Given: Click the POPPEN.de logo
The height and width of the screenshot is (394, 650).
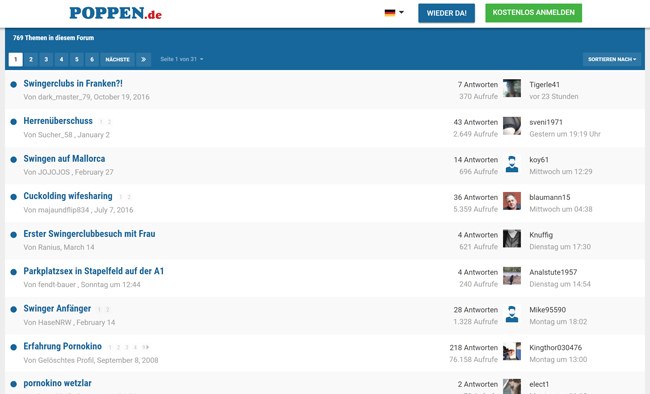Looking at the screenshot, I should pos(115,13).
